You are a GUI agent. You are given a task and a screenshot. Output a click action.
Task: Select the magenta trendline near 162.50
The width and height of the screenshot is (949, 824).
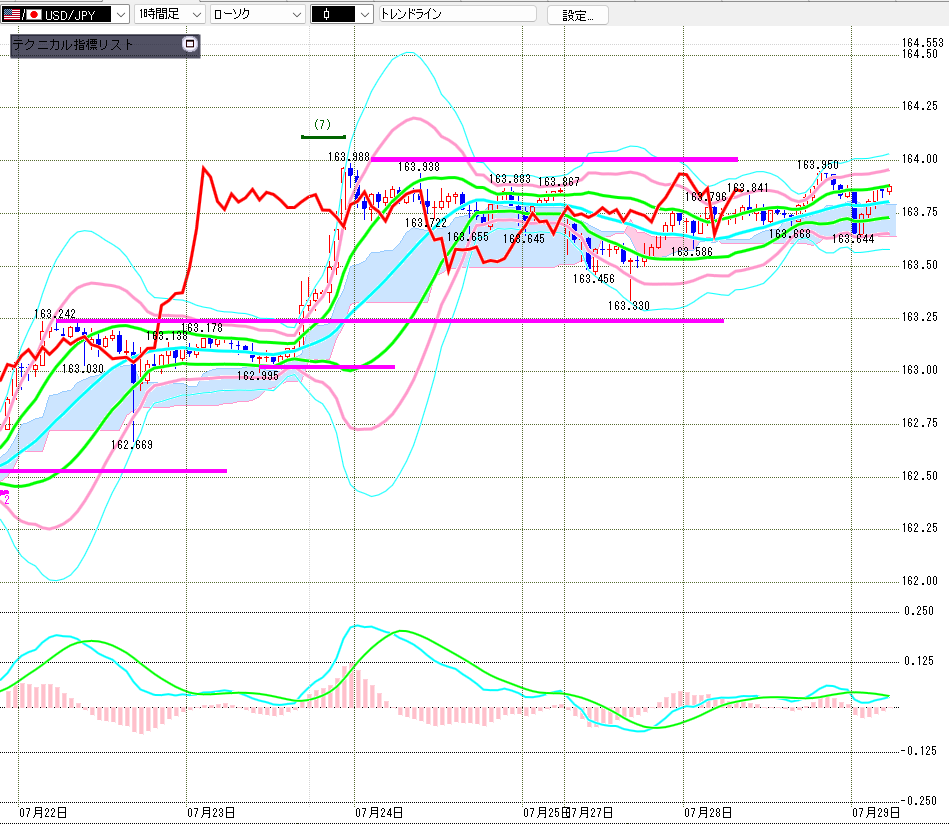pyautogui.click(x=113, y=470)
